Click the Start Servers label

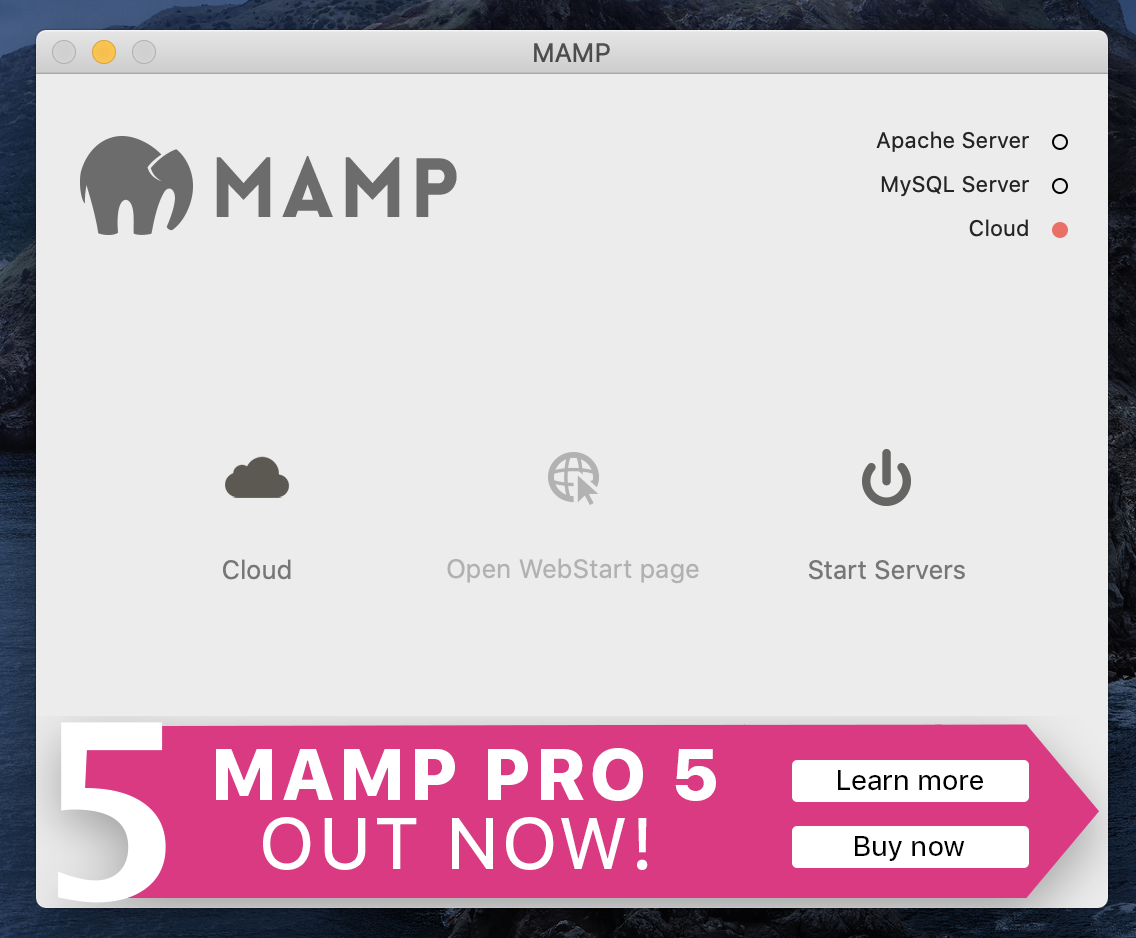pos(886,570)
